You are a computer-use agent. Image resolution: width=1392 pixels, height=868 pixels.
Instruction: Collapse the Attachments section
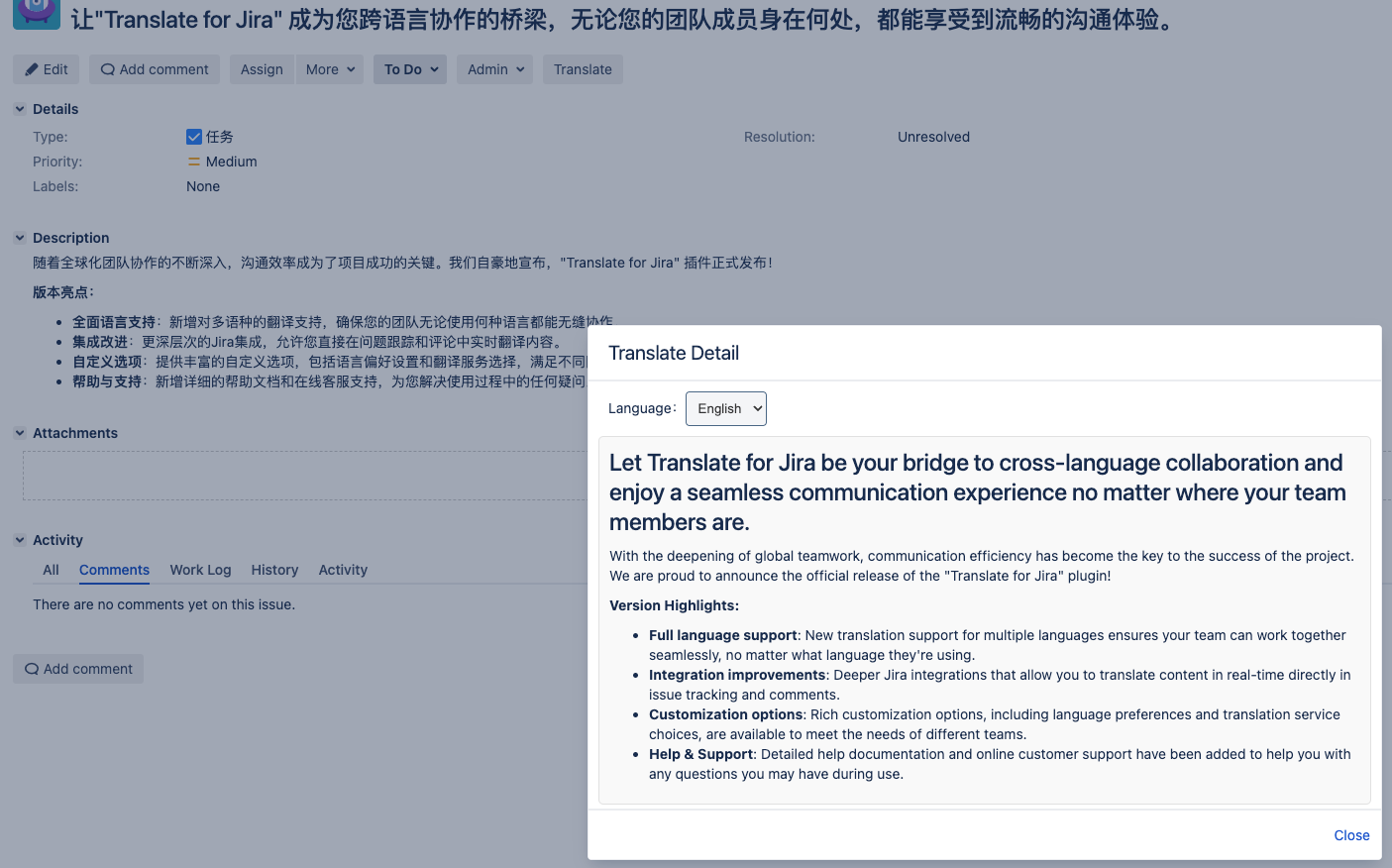coord(20,433)
